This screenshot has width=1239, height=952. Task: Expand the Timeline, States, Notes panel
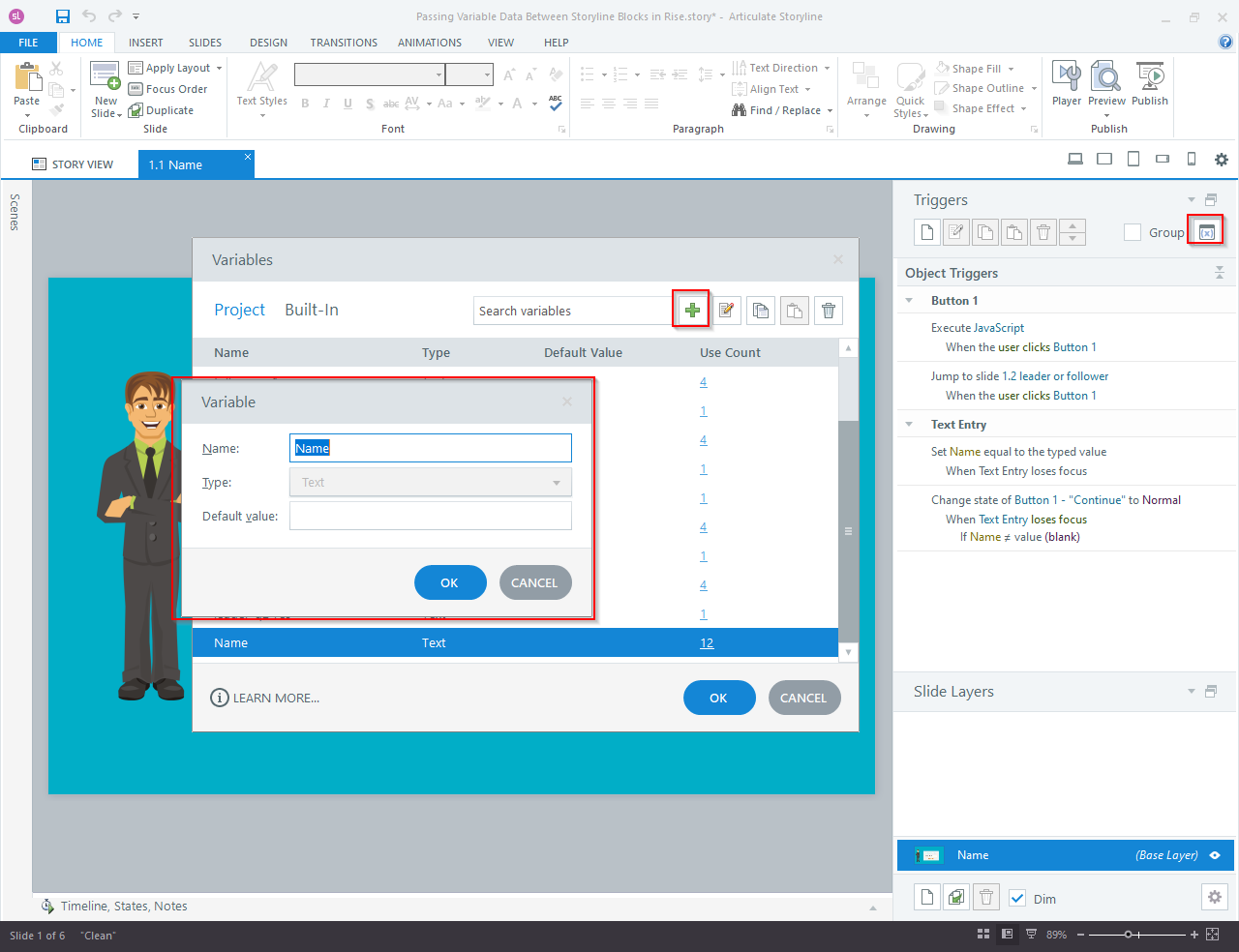point(873,908)
